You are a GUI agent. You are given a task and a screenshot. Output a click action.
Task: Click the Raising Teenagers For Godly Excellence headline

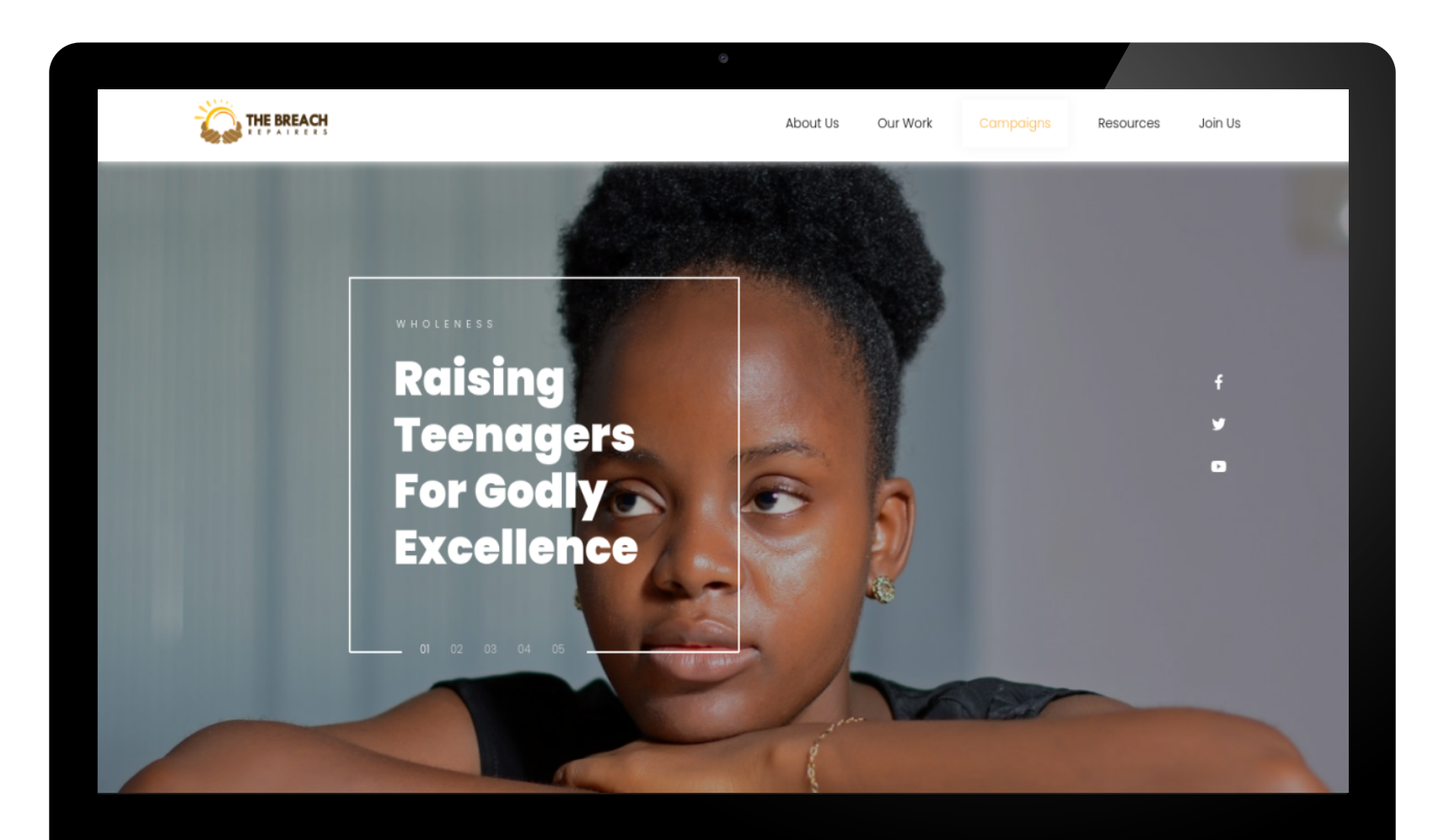(x=515, y=462)
